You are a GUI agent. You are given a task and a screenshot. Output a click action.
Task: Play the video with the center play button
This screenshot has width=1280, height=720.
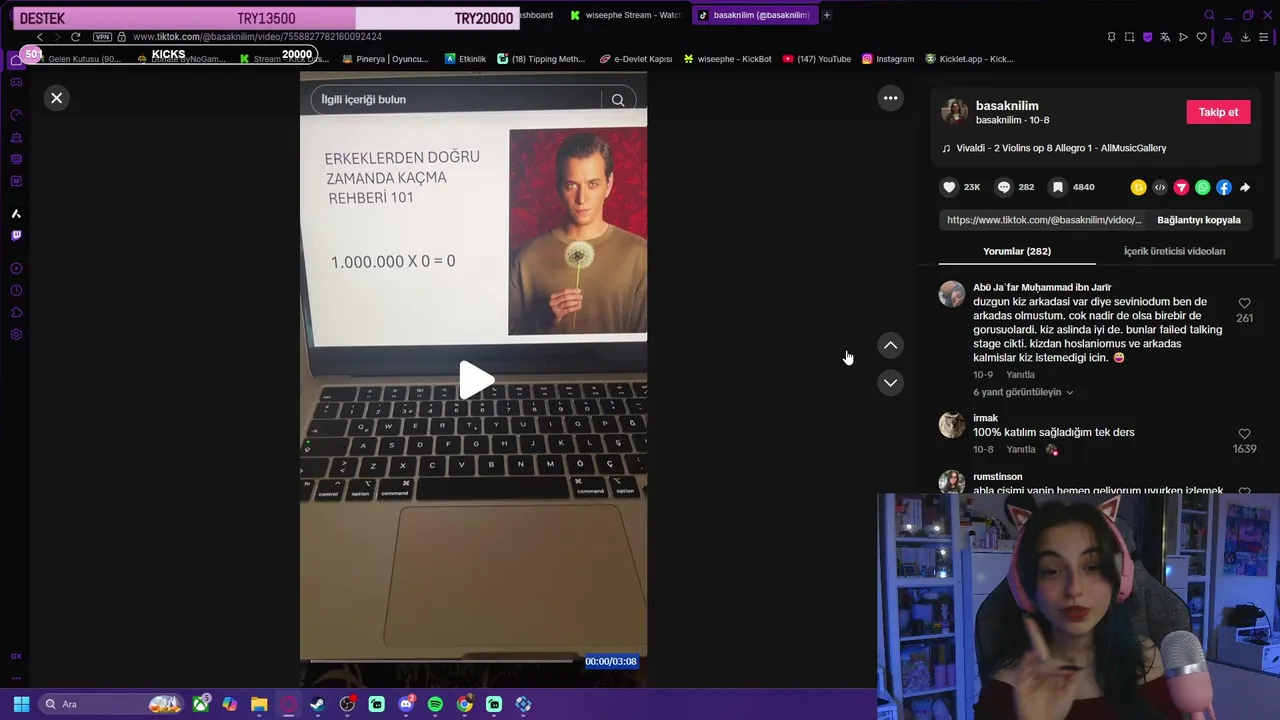[x=475, y=380]
